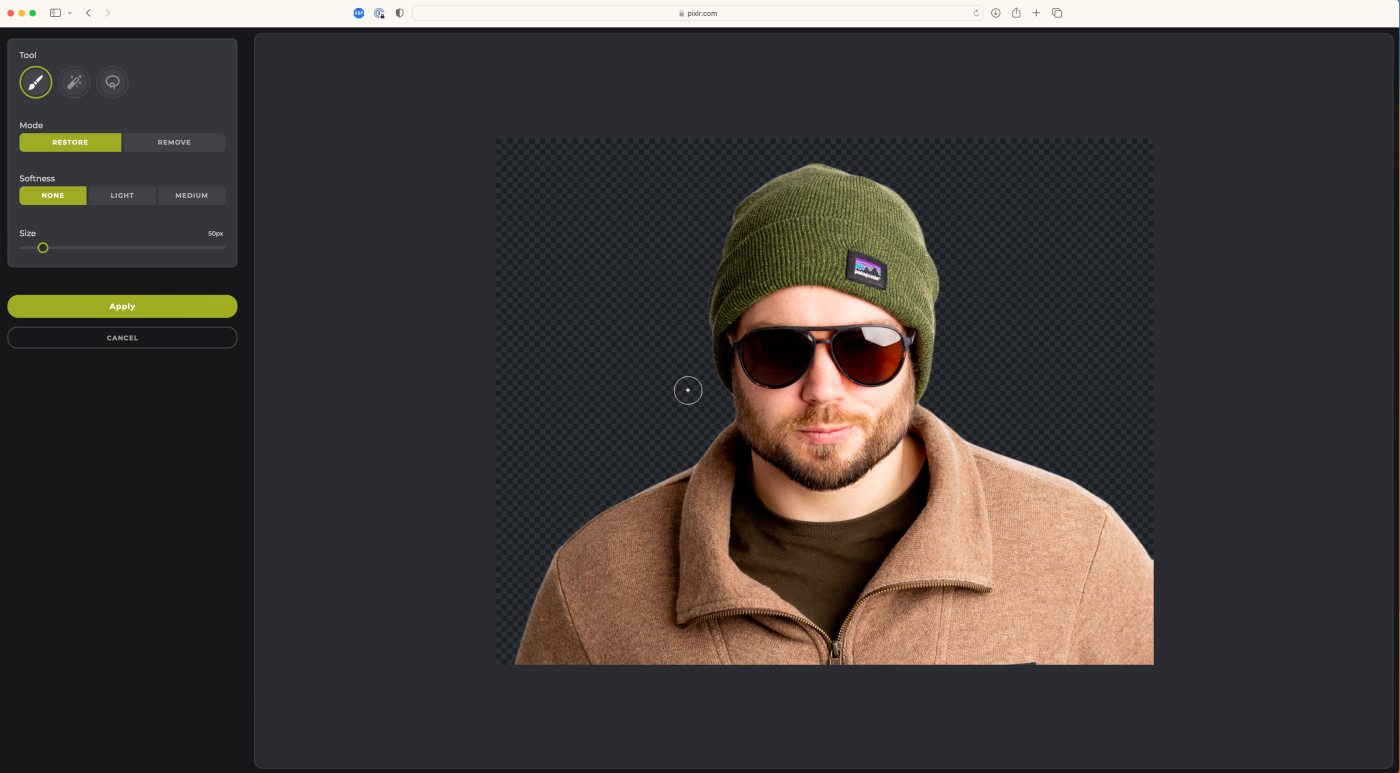The height and width of the screenshot is (773, 1400).
Task: Set softness to Medium
Action: click(x=192, y=195)
